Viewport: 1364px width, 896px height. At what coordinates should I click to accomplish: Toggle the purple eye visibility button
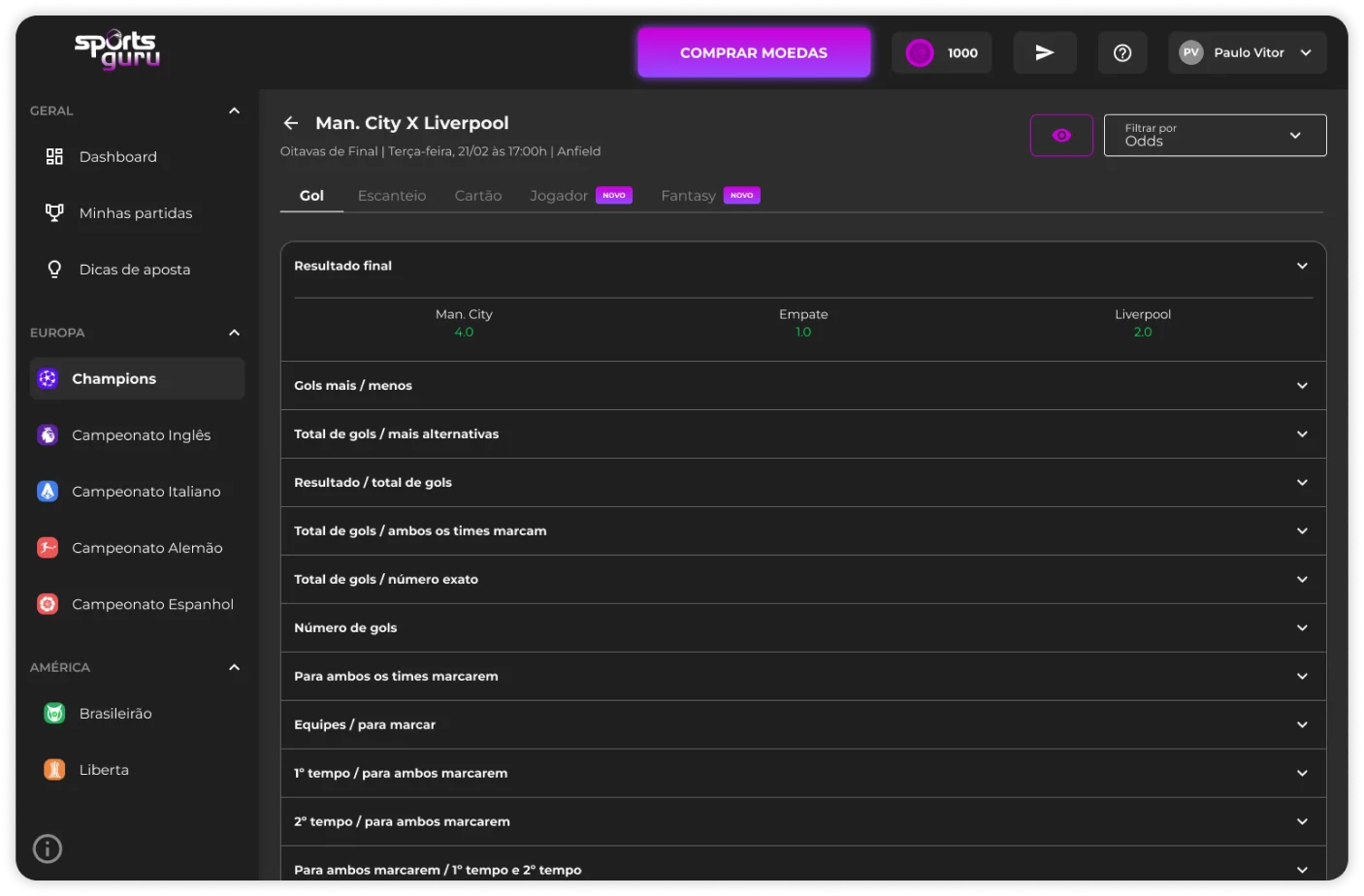pos(1061,136)
